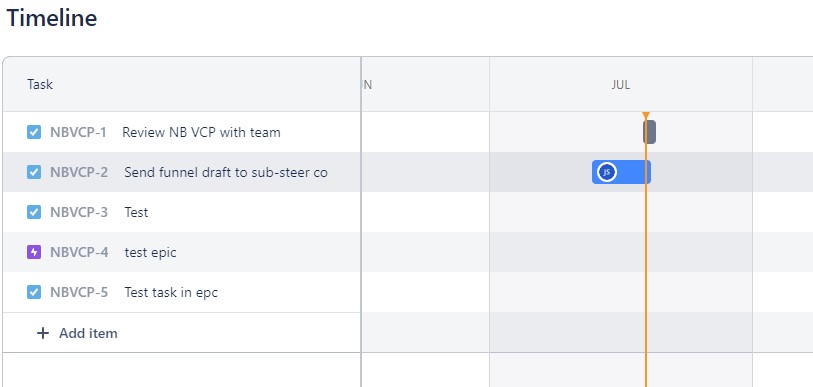Click the NBVCP-1 task type icon
The image size is (813, 387).
click(34, 132)
